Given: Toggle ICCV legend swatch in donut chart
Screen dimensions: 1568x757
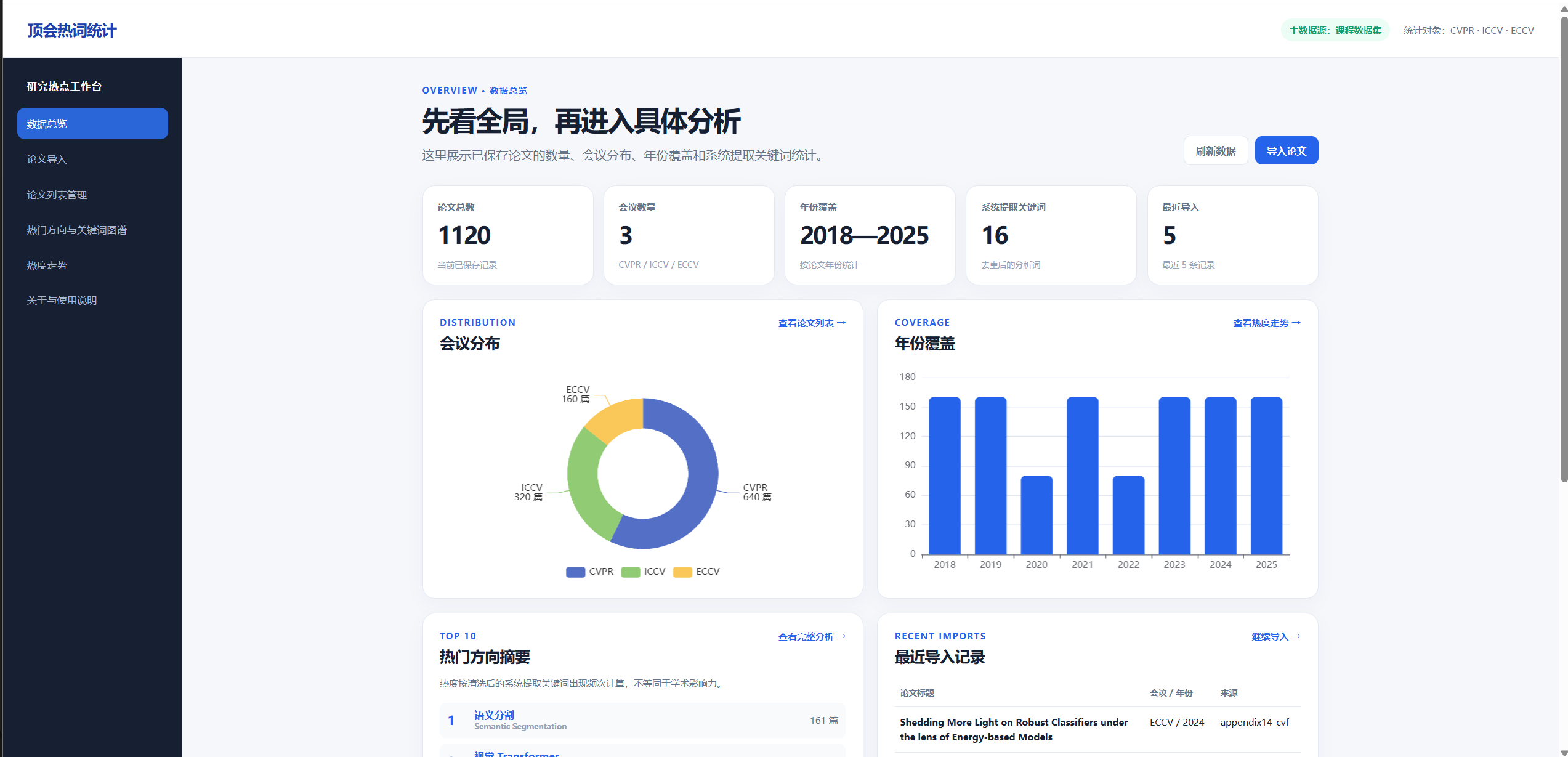Looking at the screenshot, I should (x=631, y=572).
